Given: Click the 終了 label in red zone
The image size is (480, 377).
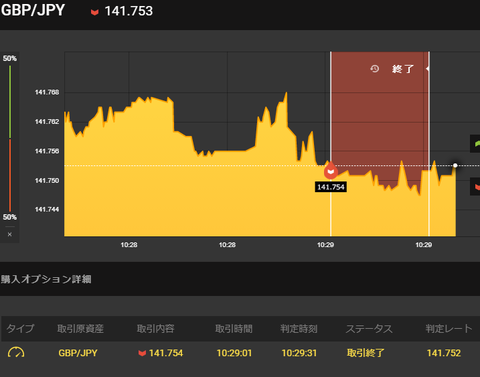Looking at the screenshot, I should 403,69.
